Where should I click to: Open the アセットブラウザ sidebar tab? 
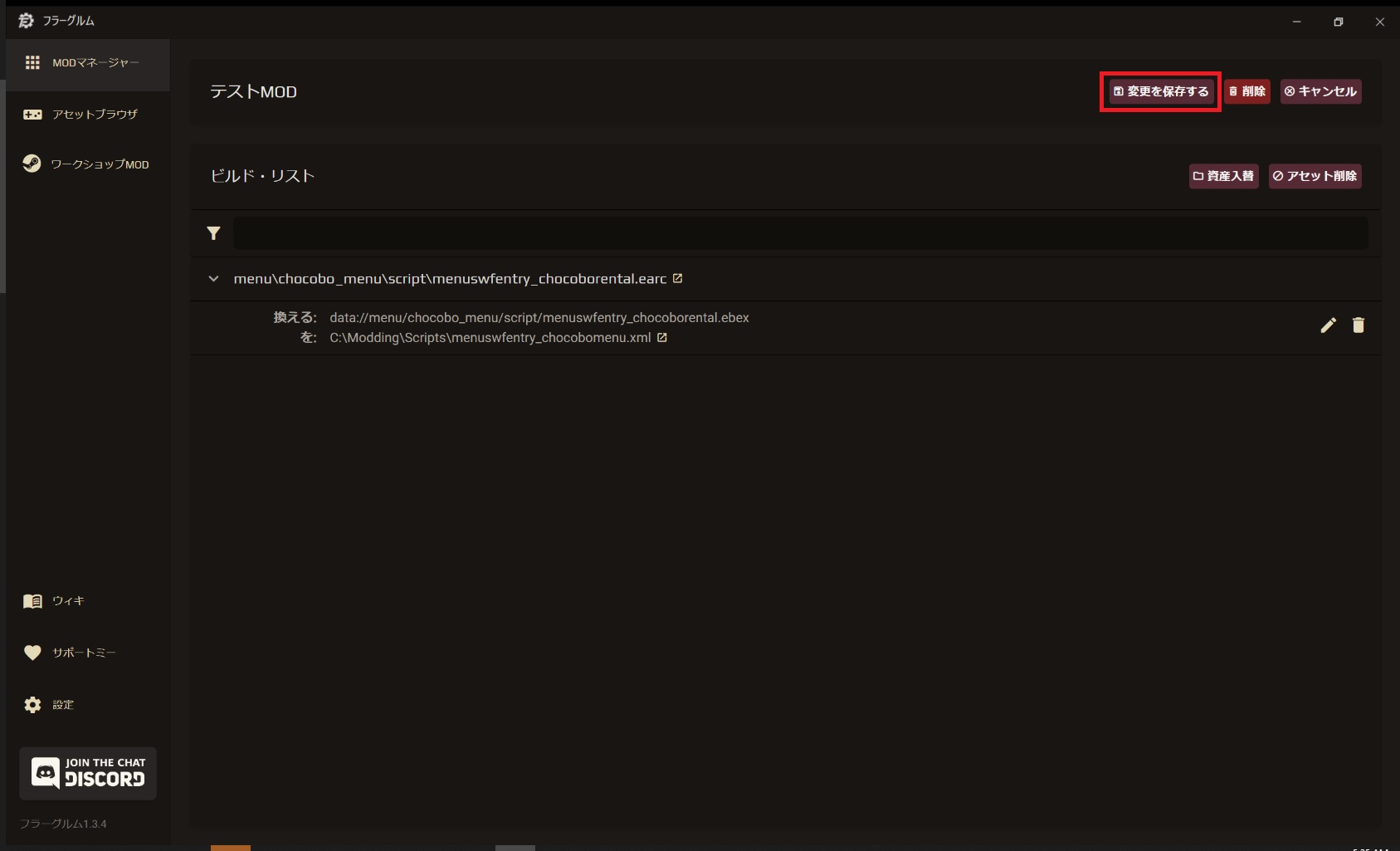click(x=88, y=115)
